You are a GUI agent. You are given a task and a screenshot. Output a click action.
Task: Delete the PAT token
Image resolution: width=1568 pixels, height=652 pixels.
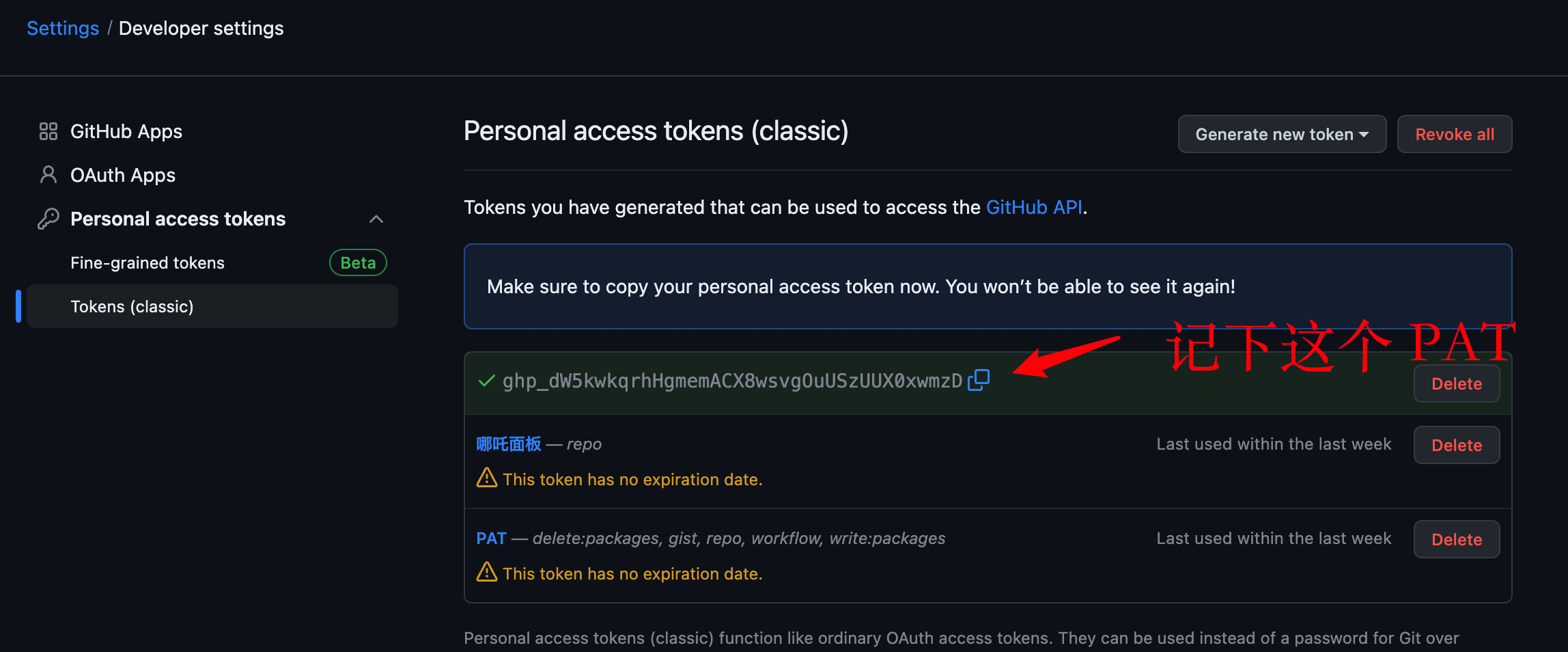tap(1457, 539)
